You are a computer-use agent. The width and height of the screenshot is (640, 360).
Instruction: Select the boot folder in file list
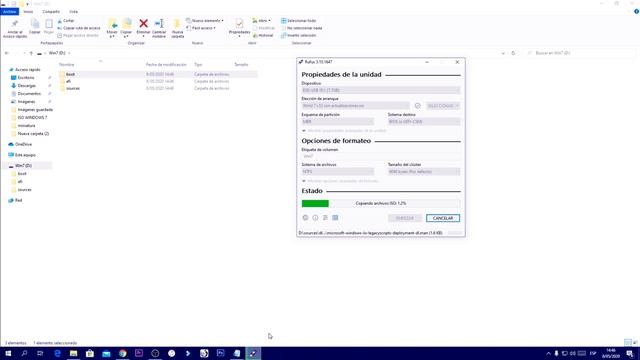pyautogui.click(x=70, y=74)
